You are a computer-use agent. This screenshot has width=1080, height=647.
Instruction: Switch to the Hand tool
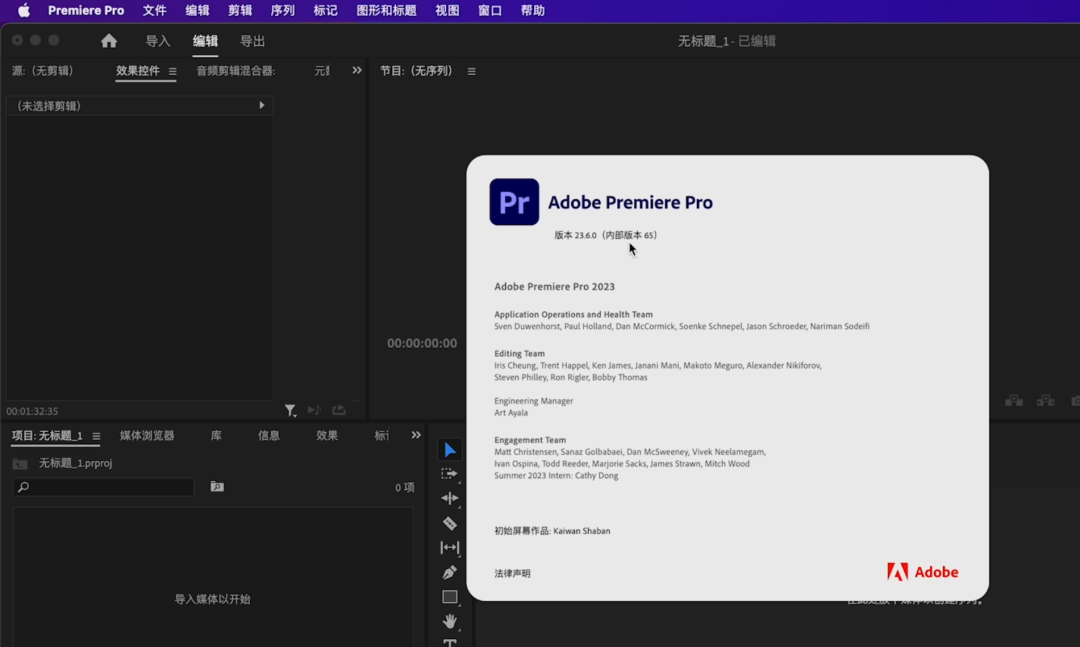tap(450, 621)
